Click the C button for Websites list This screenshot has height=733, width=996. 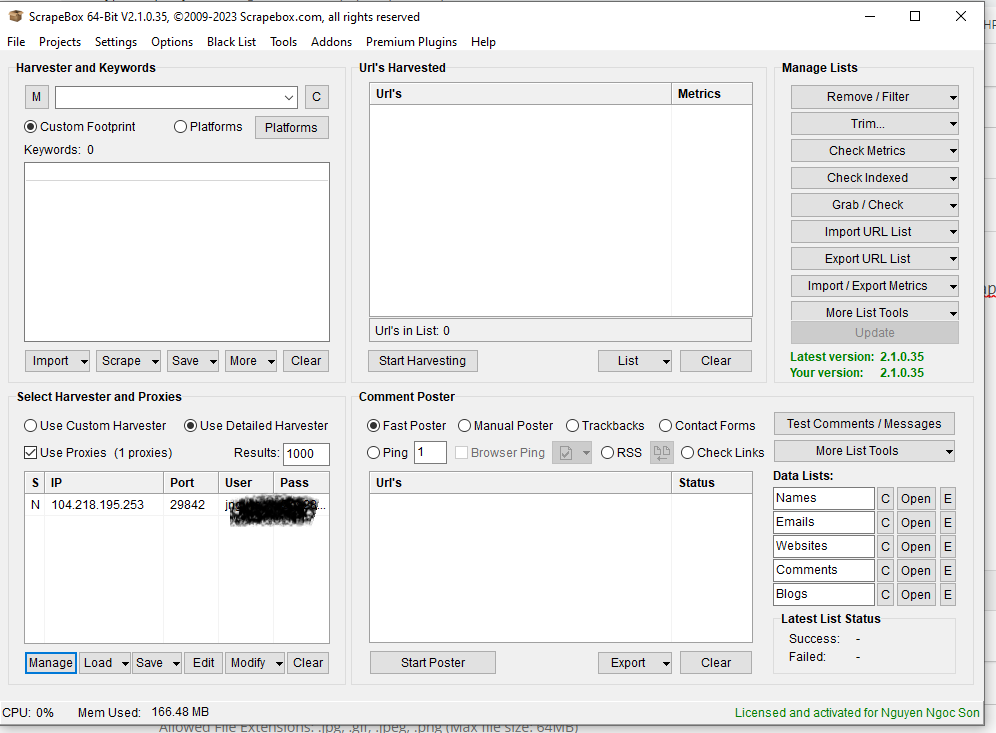click(885, 547)
